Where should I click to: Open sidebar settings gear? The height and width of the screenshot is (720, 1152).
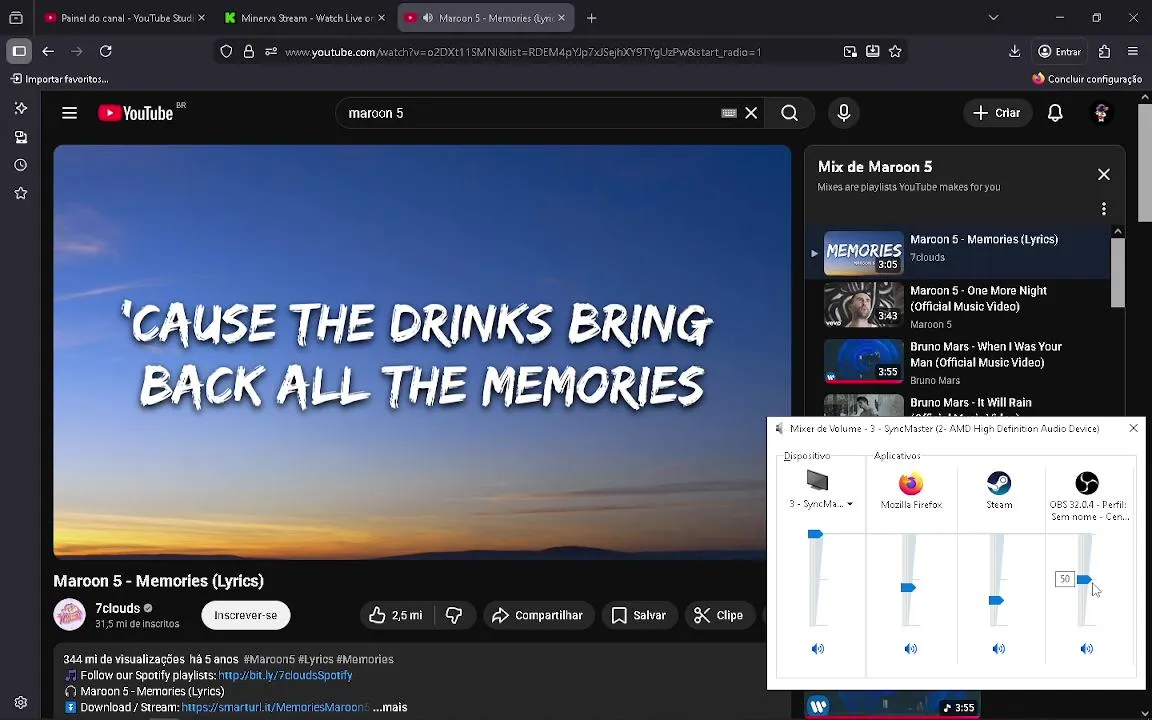(21, 702)
